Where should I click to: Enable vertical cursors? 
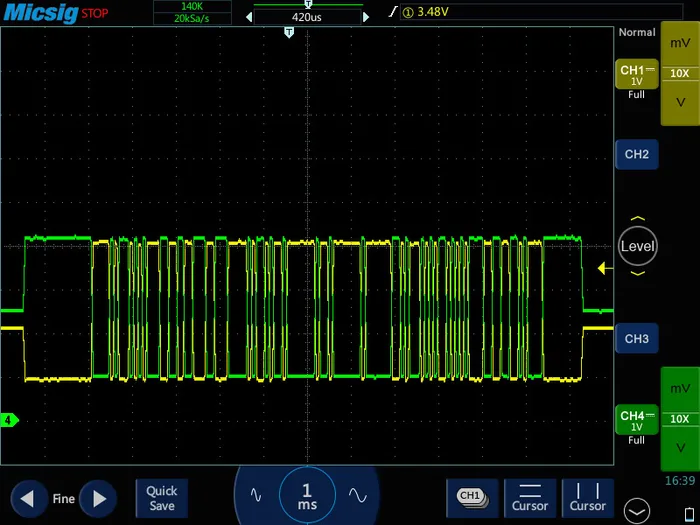(587, 497)
